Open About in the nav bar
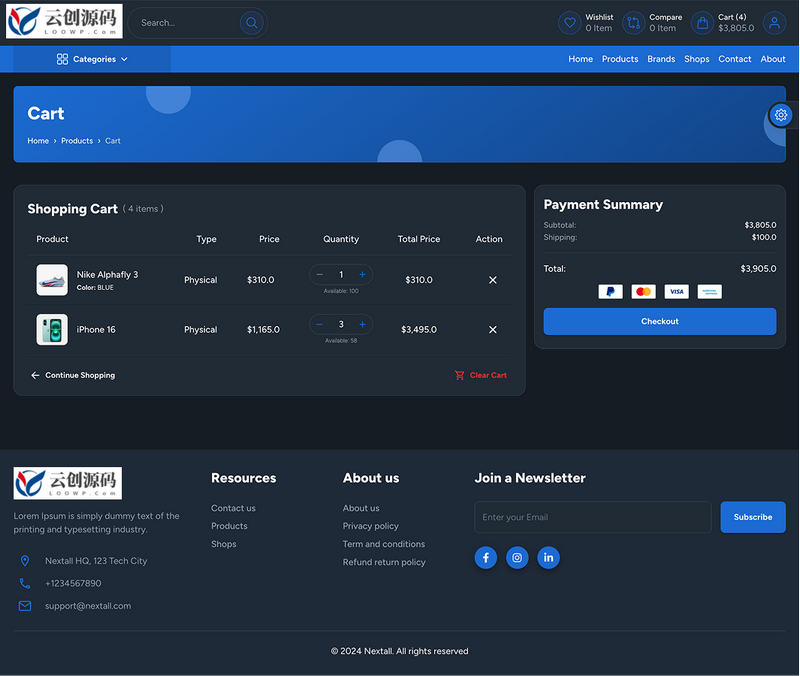This screenshot has width=800, height=676. click(773, 59)
